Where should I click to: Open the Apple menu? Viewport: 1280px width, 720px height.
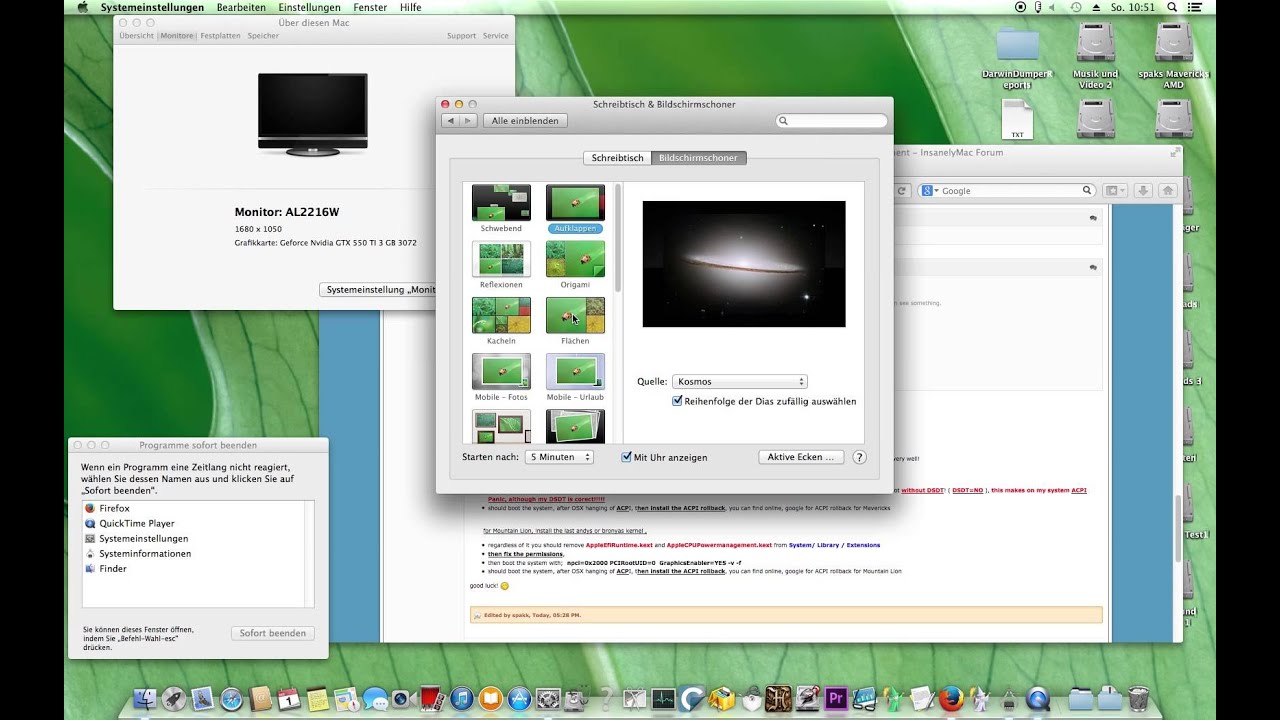coord(82,7)
